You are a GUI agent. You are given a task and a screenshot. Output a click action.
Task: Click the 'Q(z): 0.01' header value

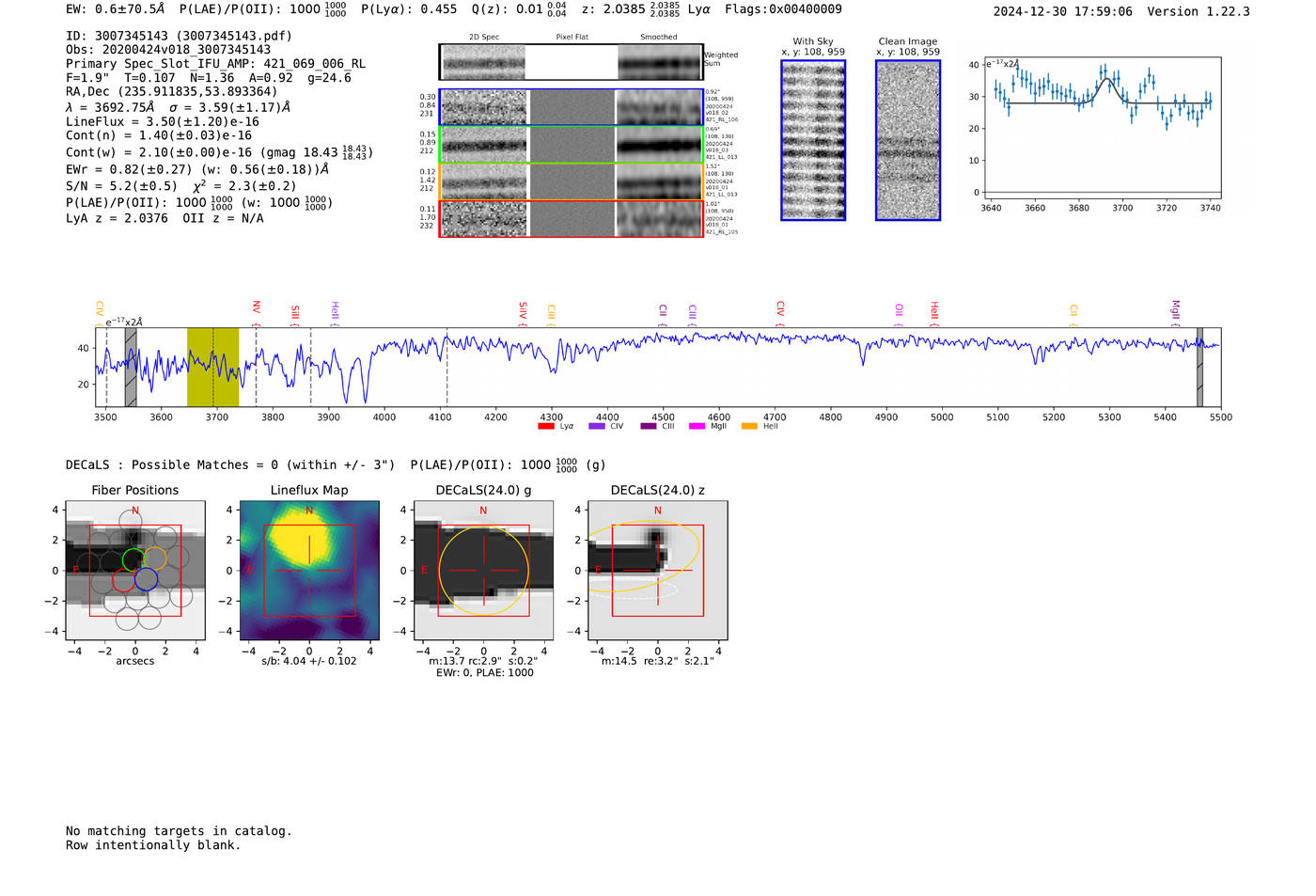[508, 9]
